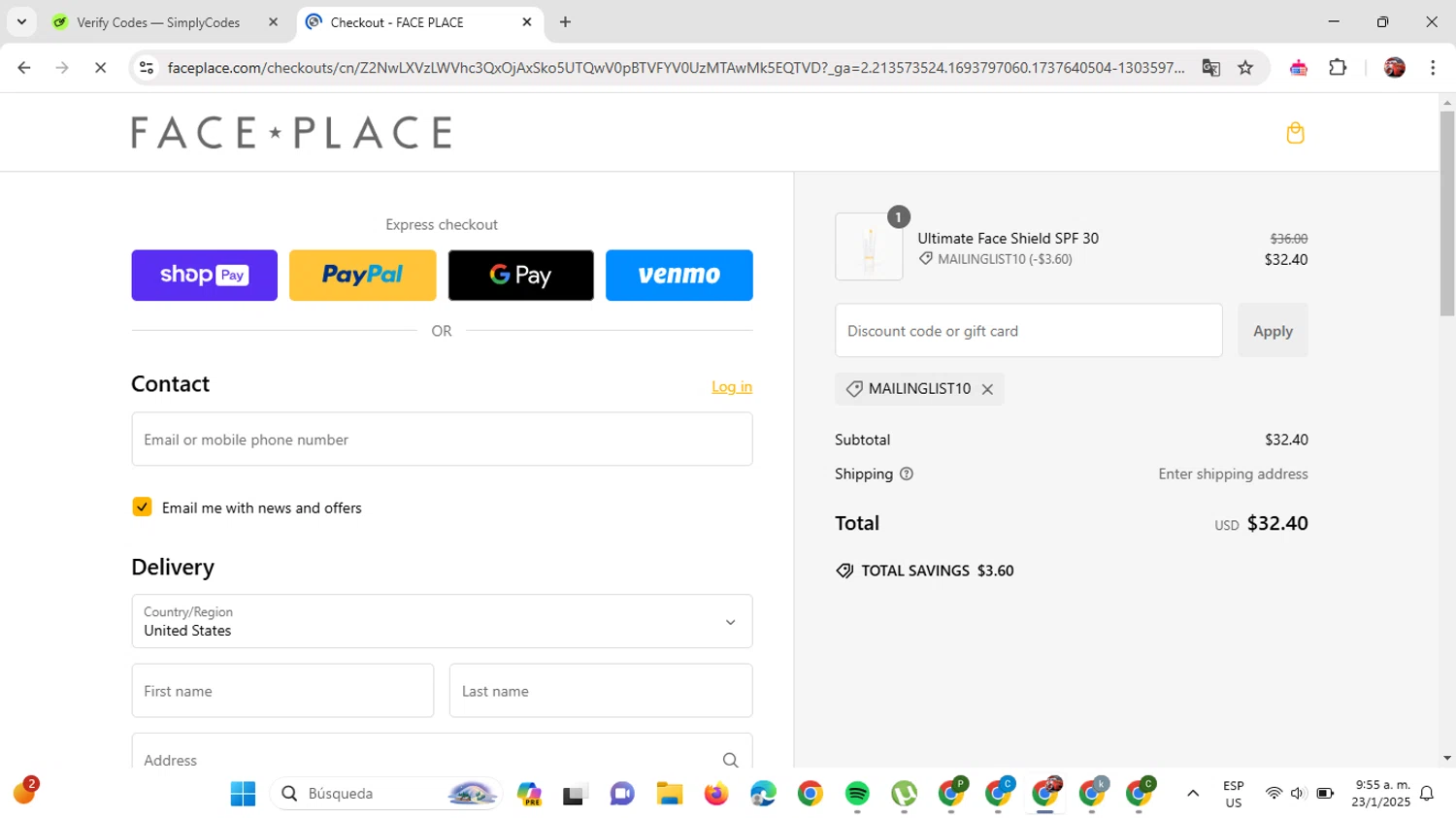Uncheck Email me with news and offers
Screen dimensions: 1456x818
click(x=142, y=507)
